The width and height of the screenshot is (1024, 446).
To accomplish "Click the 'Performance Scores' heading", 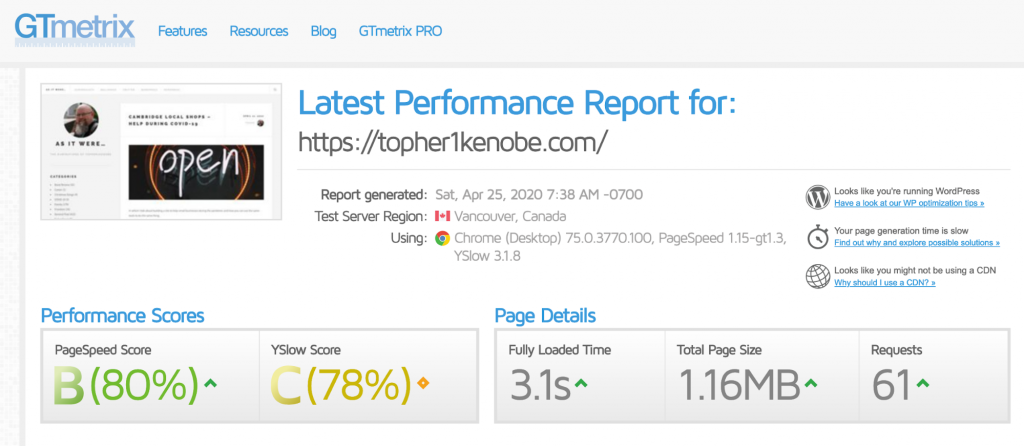I will 122,316.
